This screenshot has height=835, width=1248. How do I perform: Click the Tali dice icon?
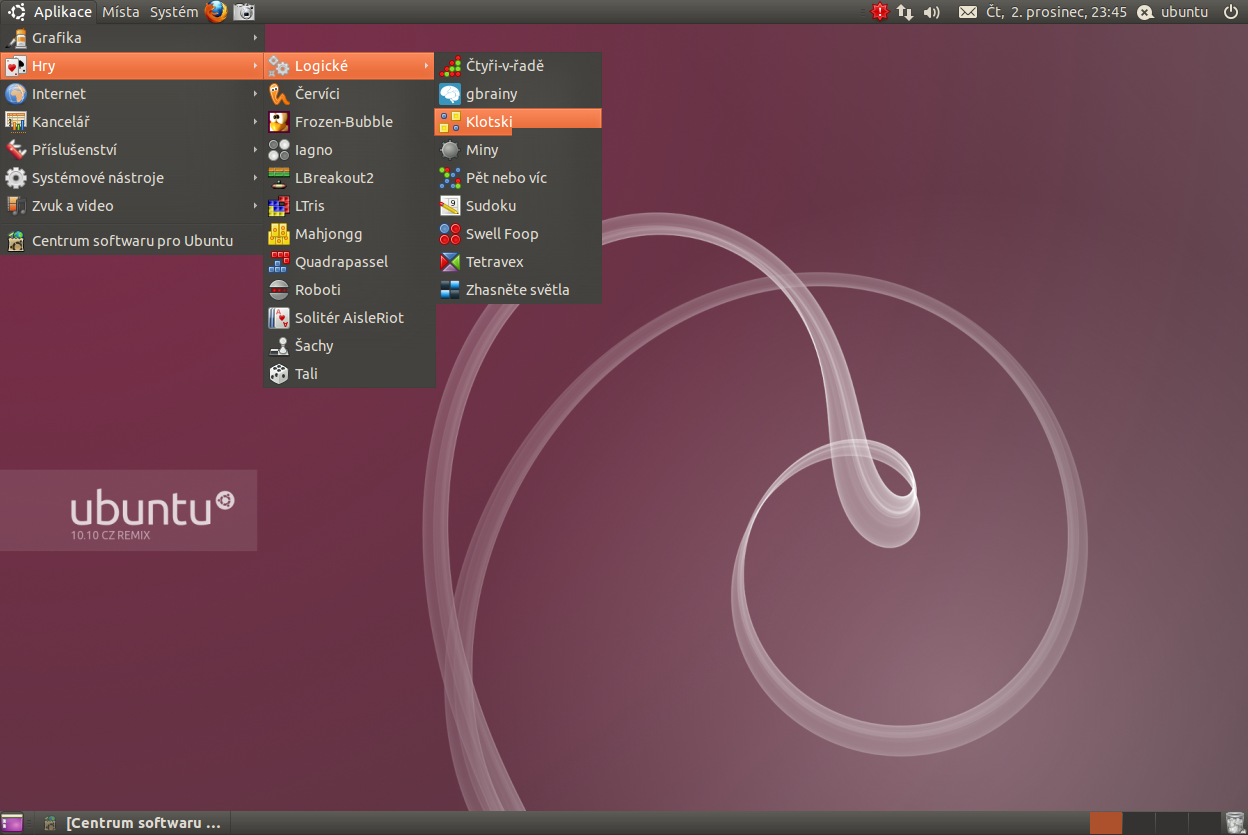pyautogui.click(x=279, y=374)
